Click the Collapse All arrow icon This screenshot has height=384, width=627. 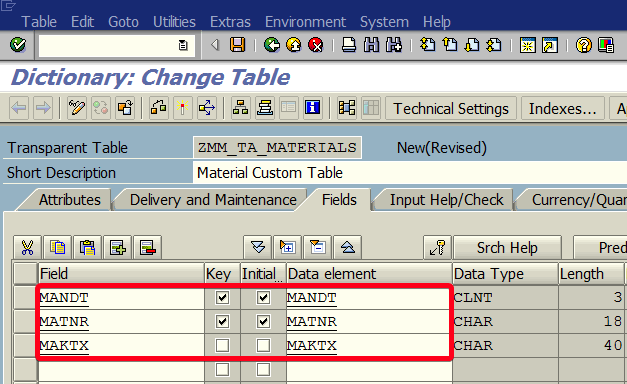348,248
